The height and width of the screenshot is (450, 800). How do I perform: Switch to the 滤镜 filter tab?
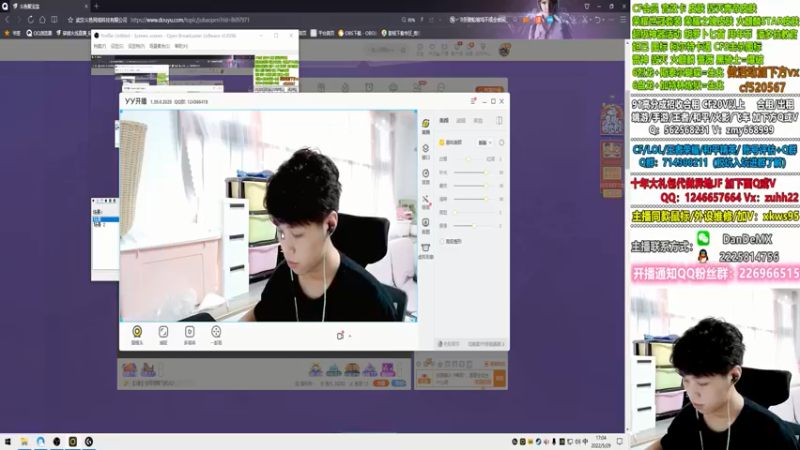(461, 120)
